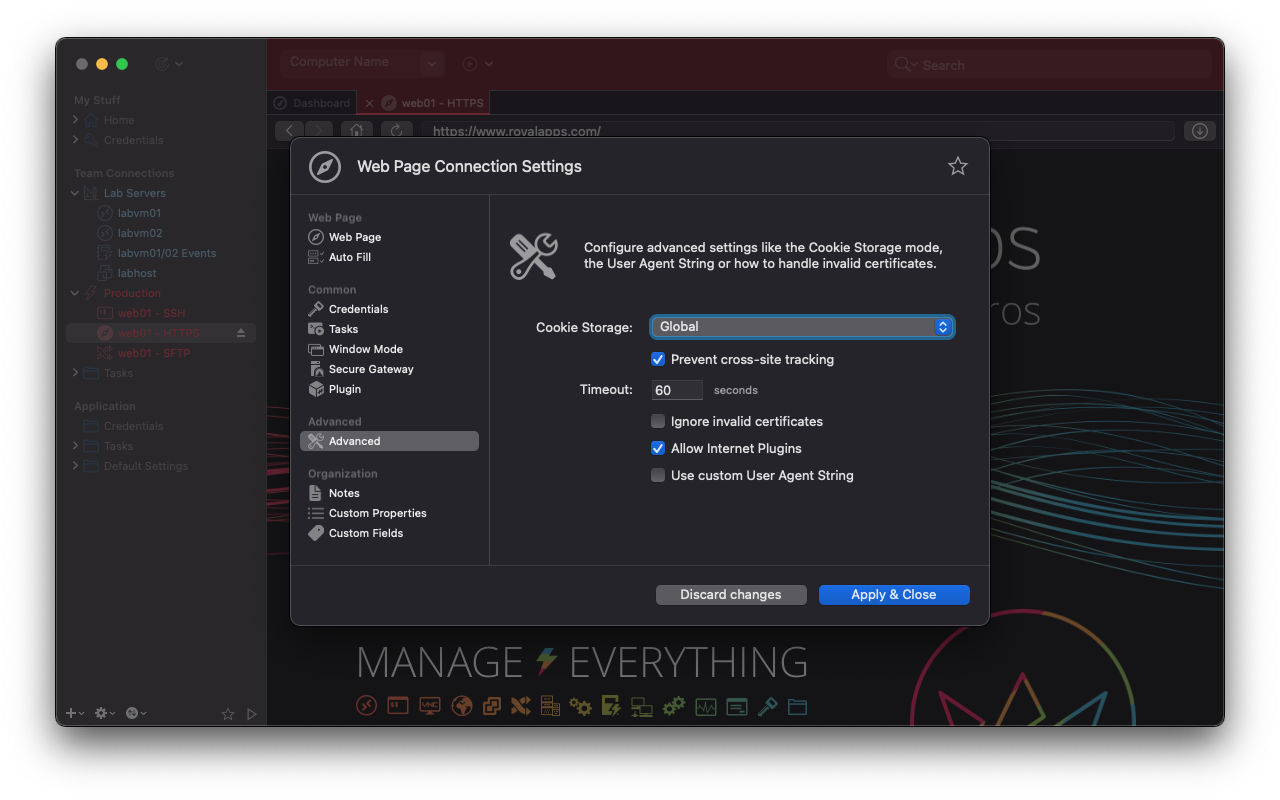The height and width of the screenshot is (800, 1280).
Task: Uncheck Allow Internet Plugins
Action: click(x=658, y=449)
